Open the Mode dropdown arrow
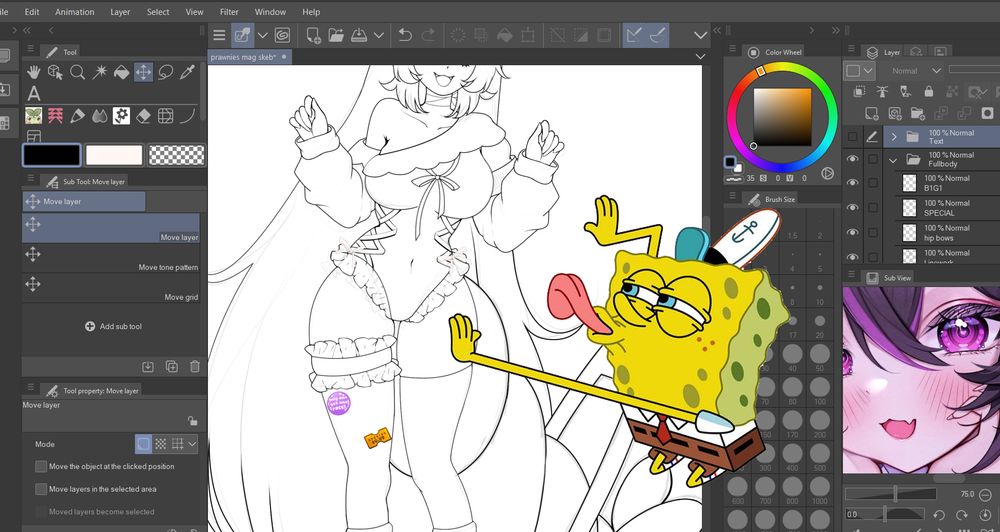1000x532 pixels. pyautogui.click(x=192, y=444)
